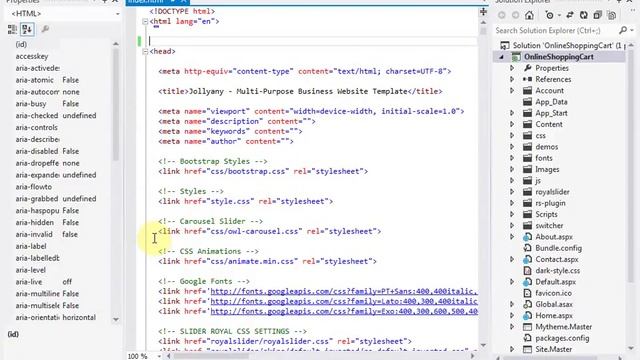640x360 pixels.
Task: Collapse the OnlineShoppingCart project node
Action: pos(501,57)
